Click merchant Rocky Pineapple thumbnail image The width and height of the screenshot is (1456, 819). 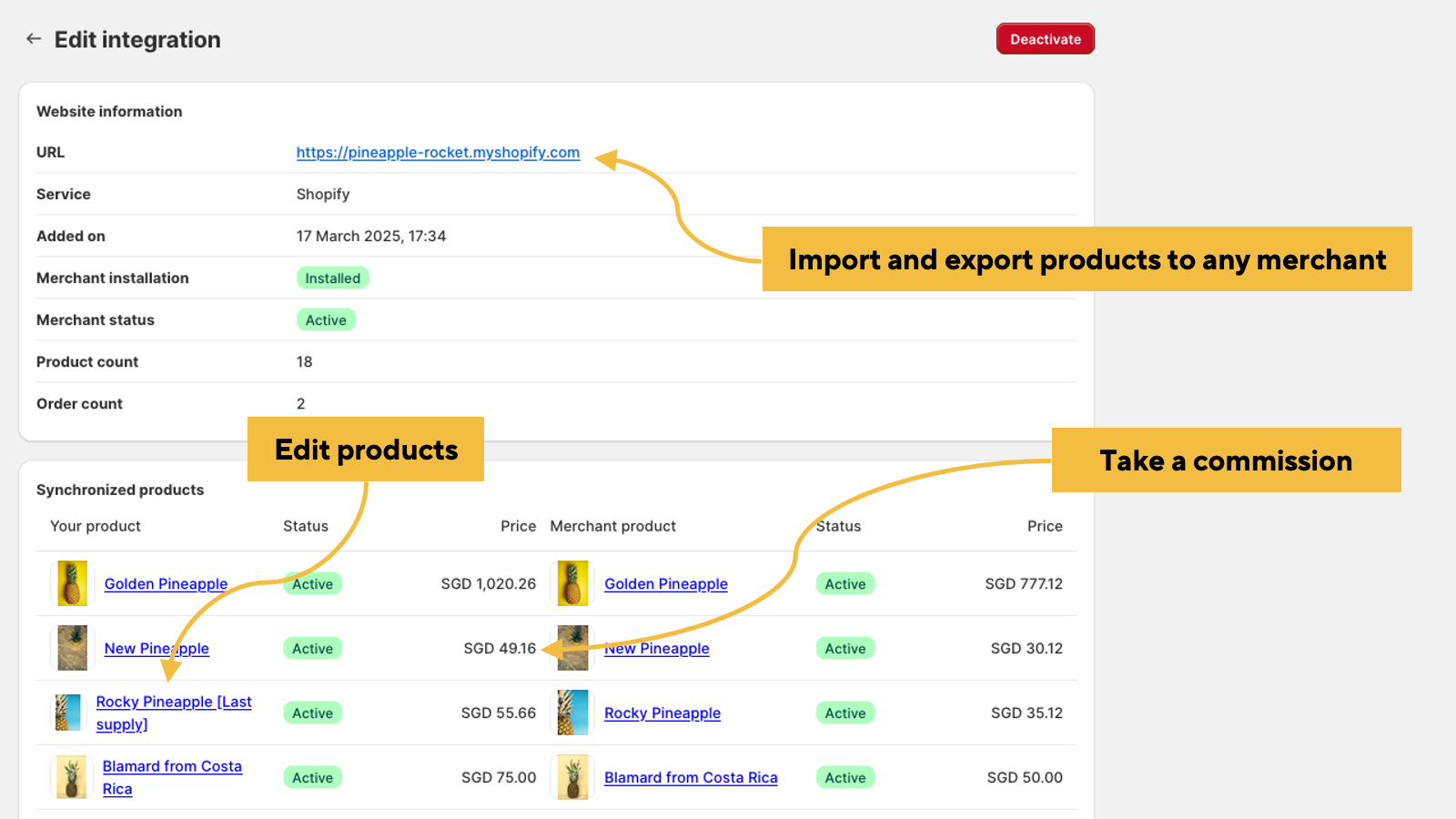pos(572,713)
